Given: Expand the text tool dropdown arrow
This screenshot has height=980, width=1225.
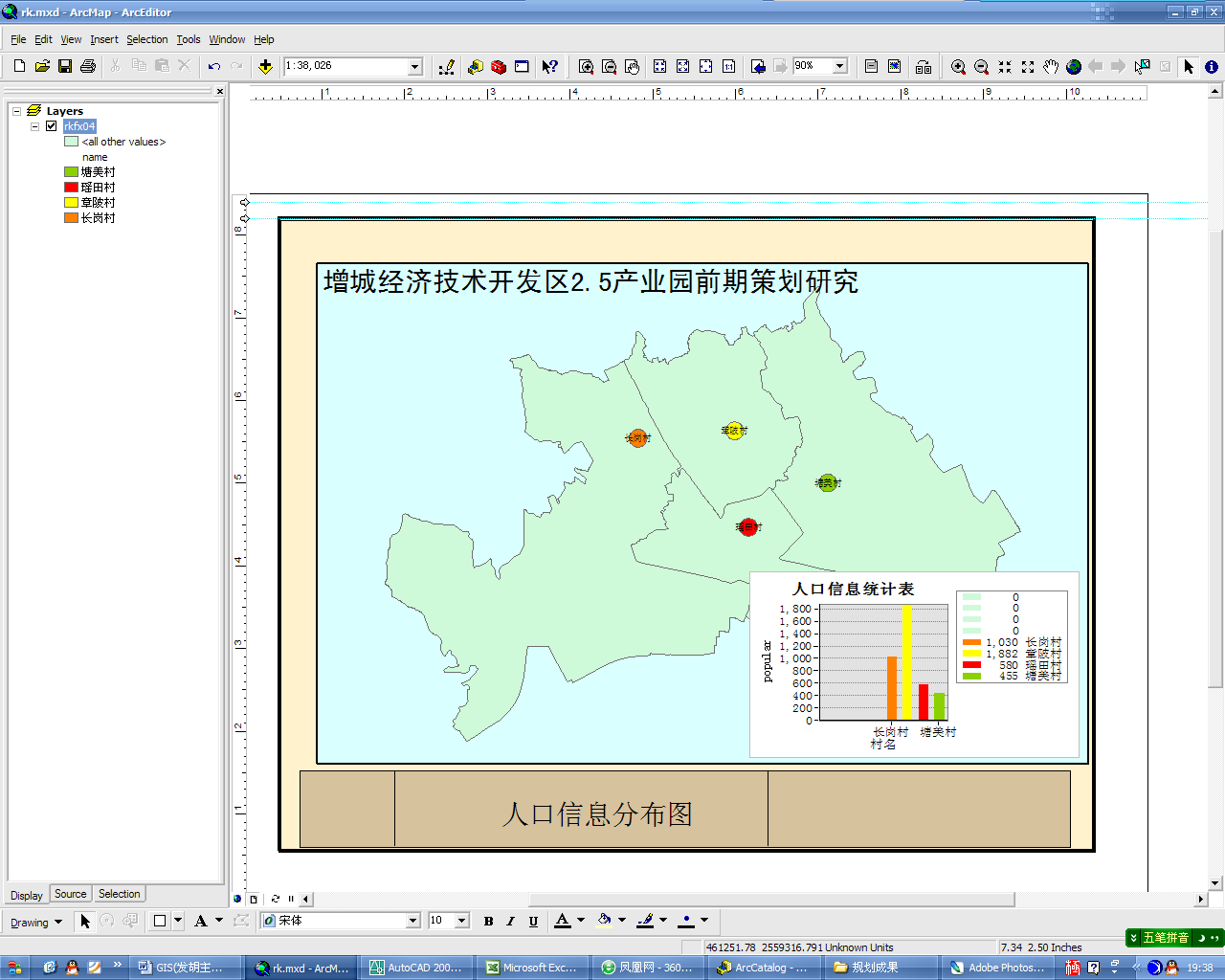Looking at the screenshot, I should click(219, 921).
